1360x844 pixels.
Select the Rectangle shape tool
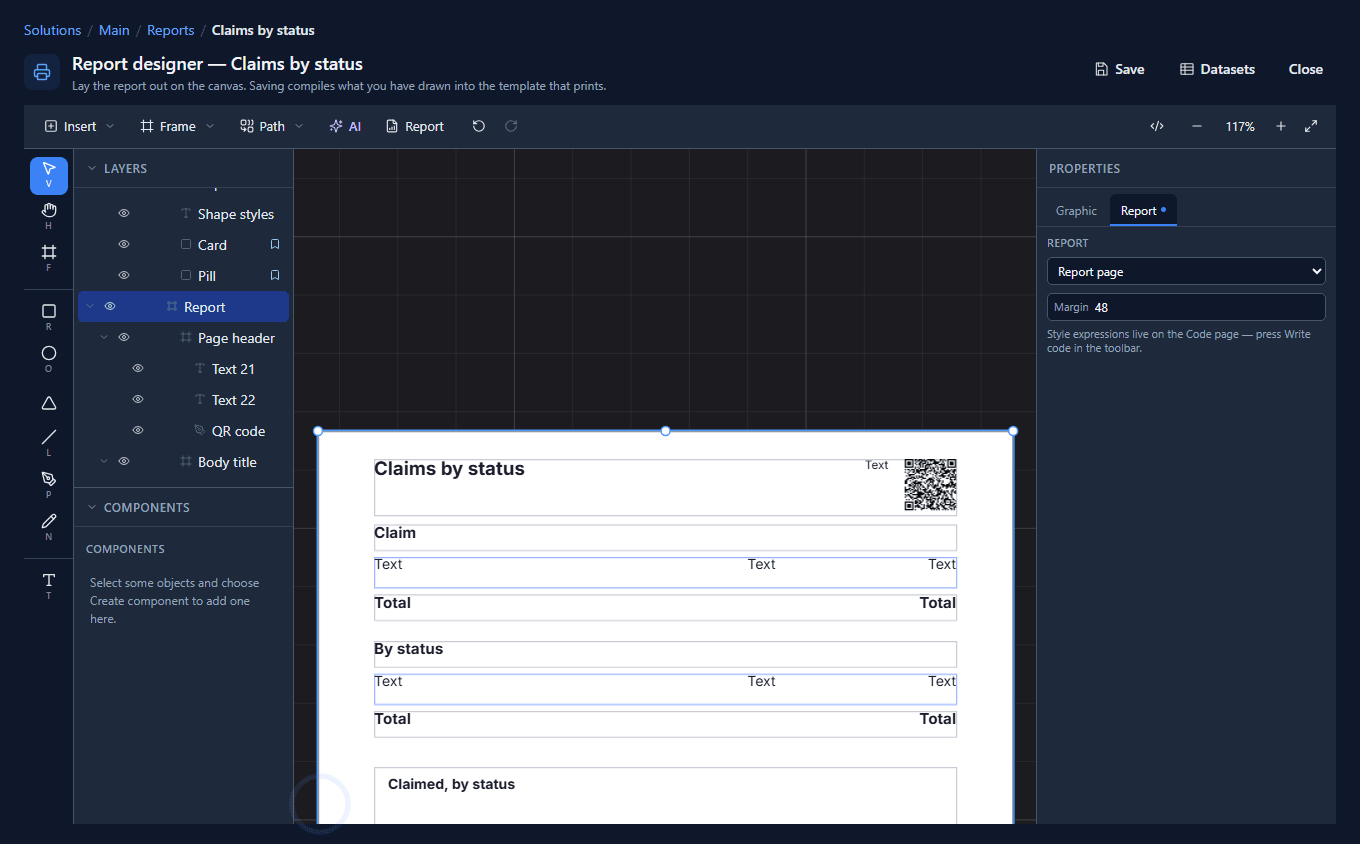[x=49, y=316]
